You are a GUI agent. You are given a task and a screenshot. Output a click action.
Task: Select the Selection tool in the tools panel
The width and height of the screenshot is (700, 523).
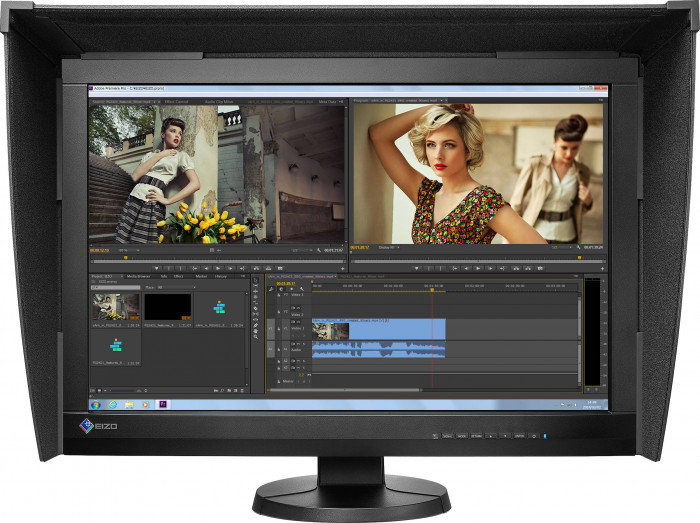[x=256, y=281]
